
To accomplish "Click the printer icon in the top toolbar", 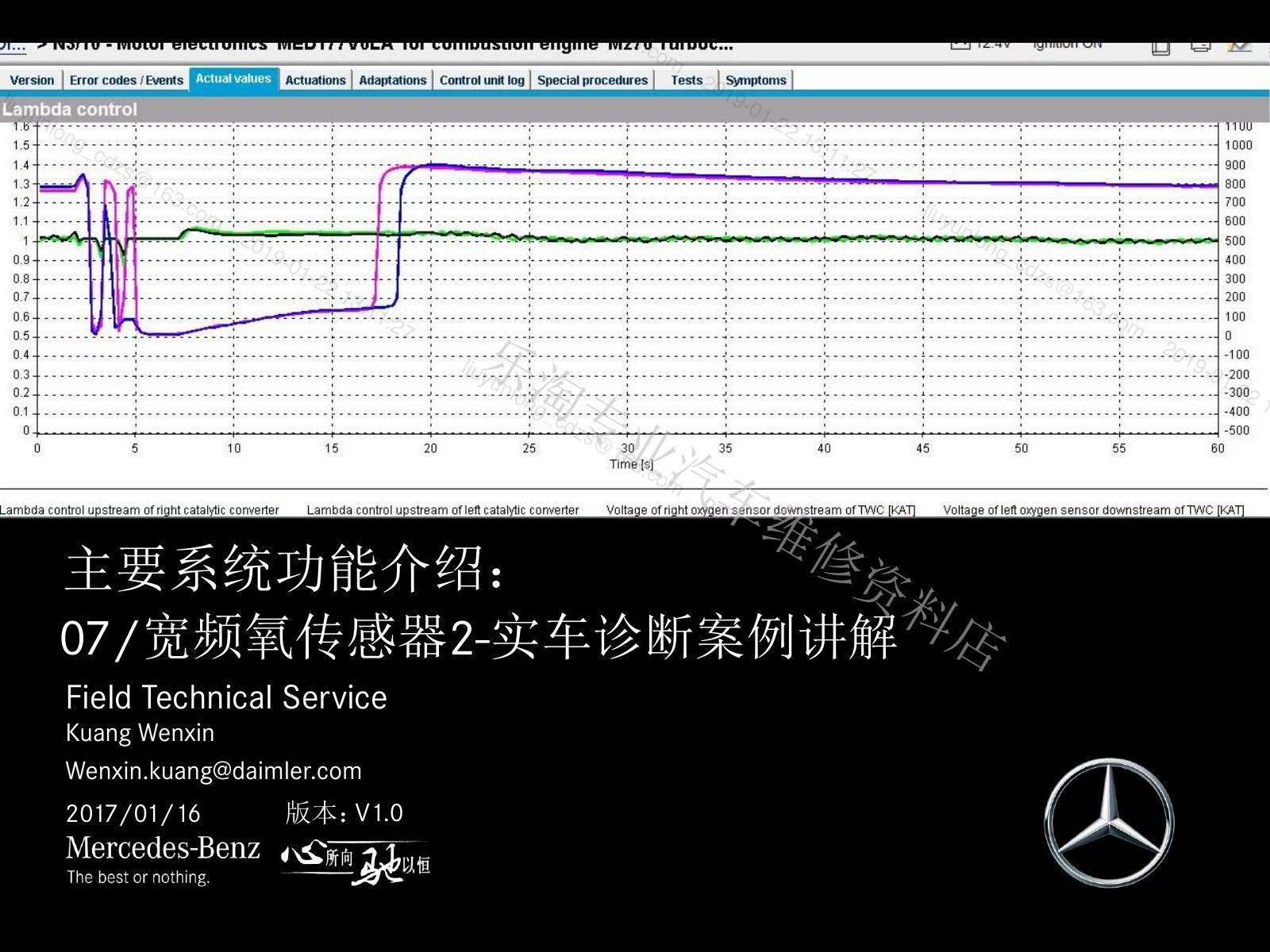I will [1200, 48].
